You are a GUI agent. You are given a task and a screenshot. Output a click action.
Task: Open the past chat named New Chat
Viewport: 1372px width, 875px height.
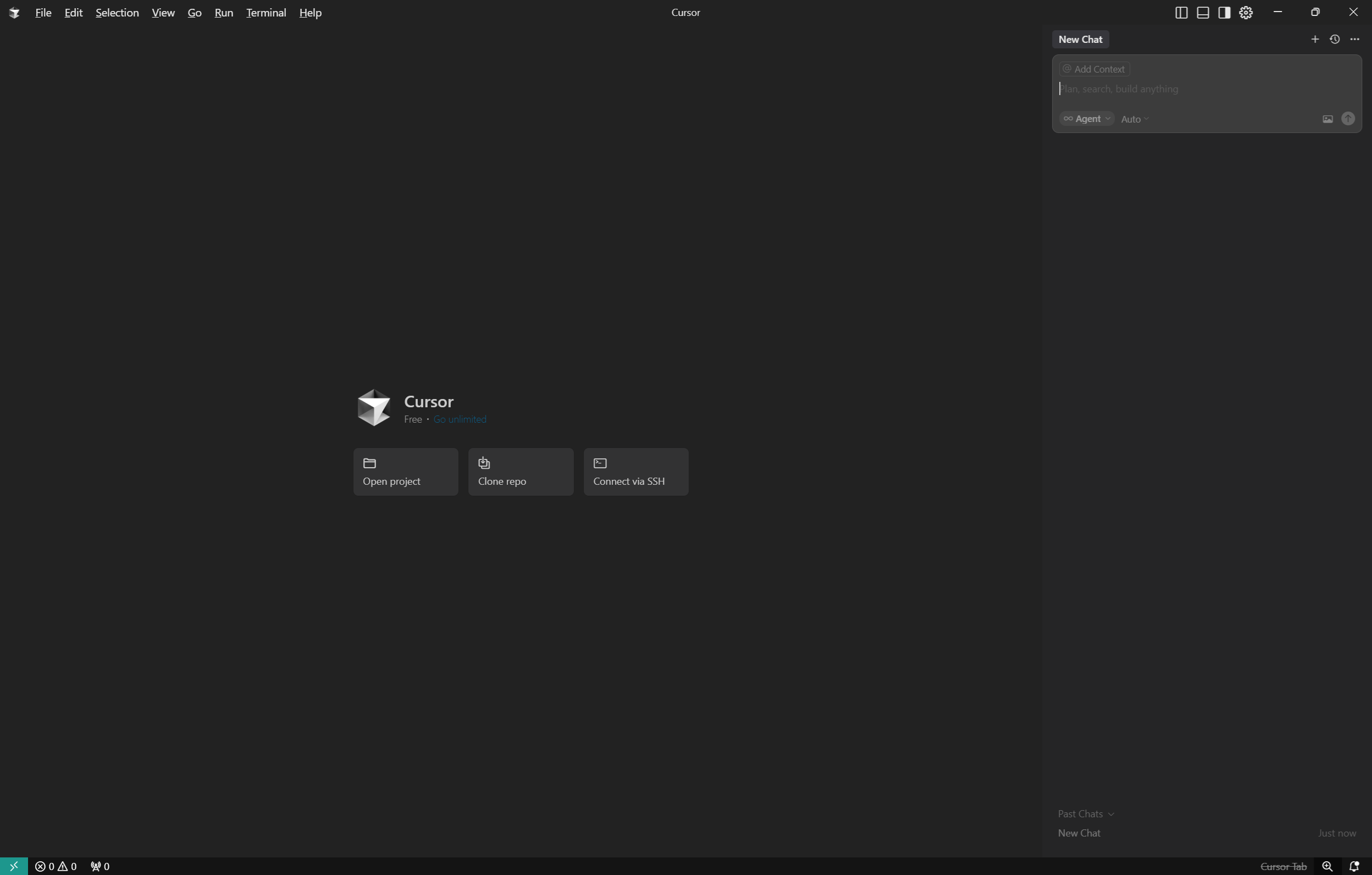tap(1207, 833)
